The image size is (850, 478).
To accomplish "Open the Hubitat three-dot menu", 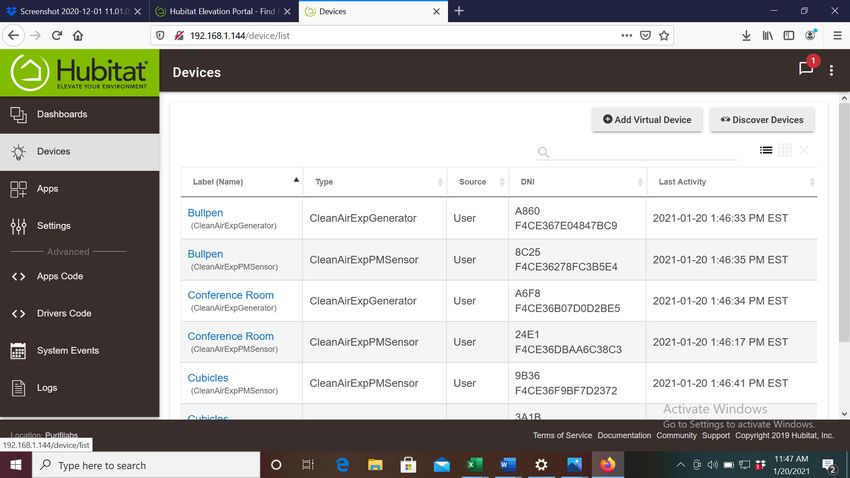I will 831,70.
